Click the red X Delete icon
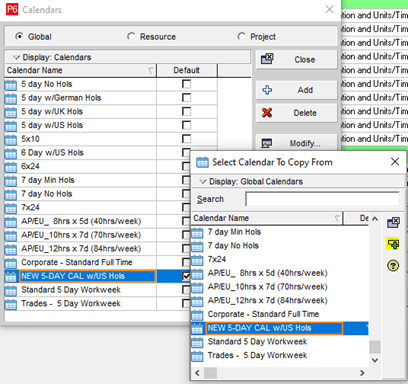Image resolution: width=408 pixels, height=384 pixels. coord(267,113)
